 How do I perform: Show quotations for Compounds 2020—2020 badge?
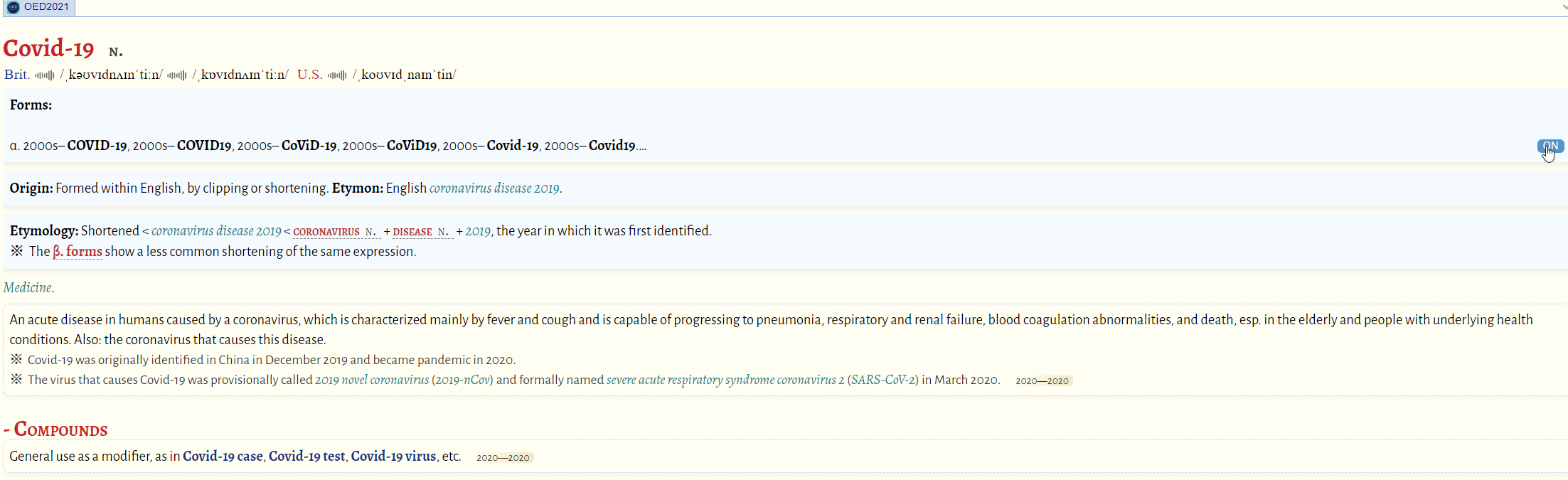(503, 458)
